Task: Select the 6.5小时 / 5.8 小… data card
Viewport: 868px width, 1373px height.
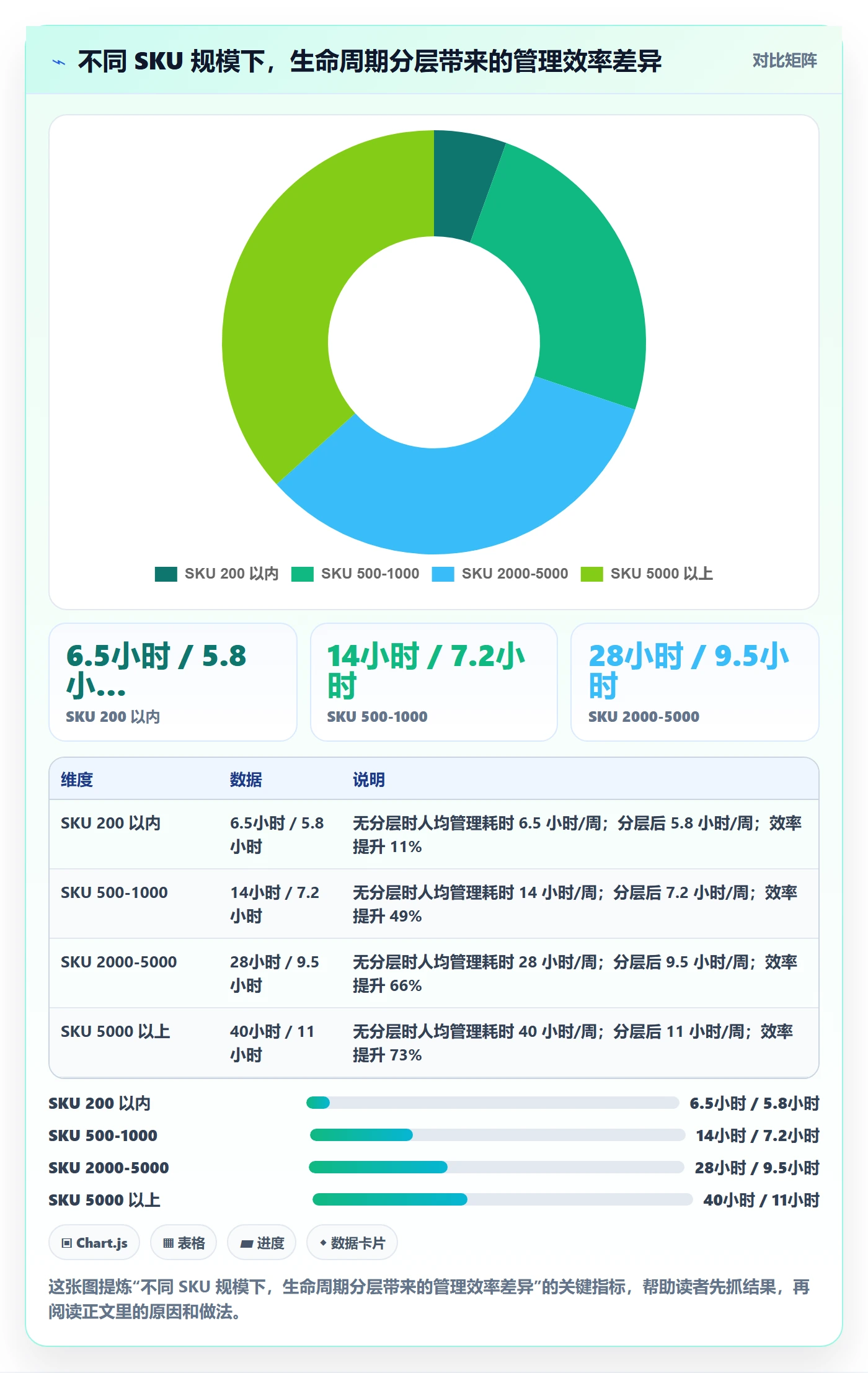Action: 173,682
